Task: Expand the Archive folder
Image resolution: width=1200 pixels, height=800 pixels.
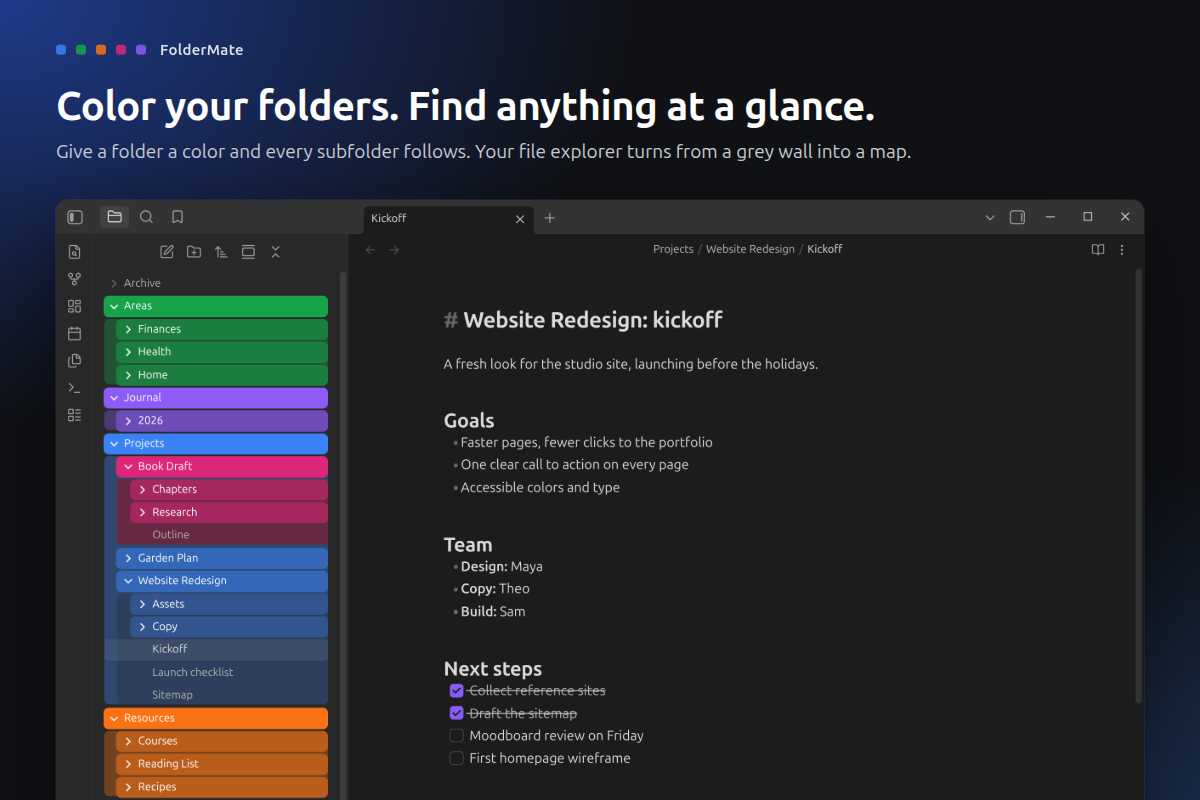Action: tap(216, 283)
